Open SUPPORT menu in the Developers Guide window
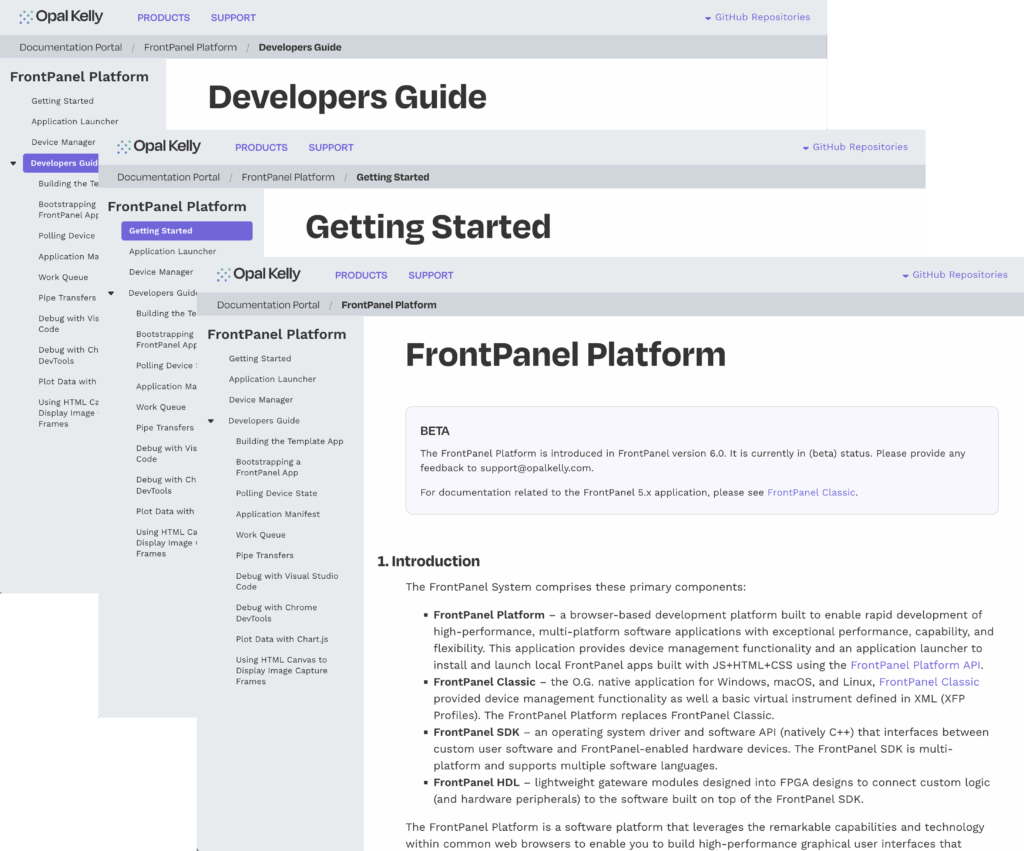This screenshot has height=851, width=1024. pyautogui.click(x=233, y=18)
